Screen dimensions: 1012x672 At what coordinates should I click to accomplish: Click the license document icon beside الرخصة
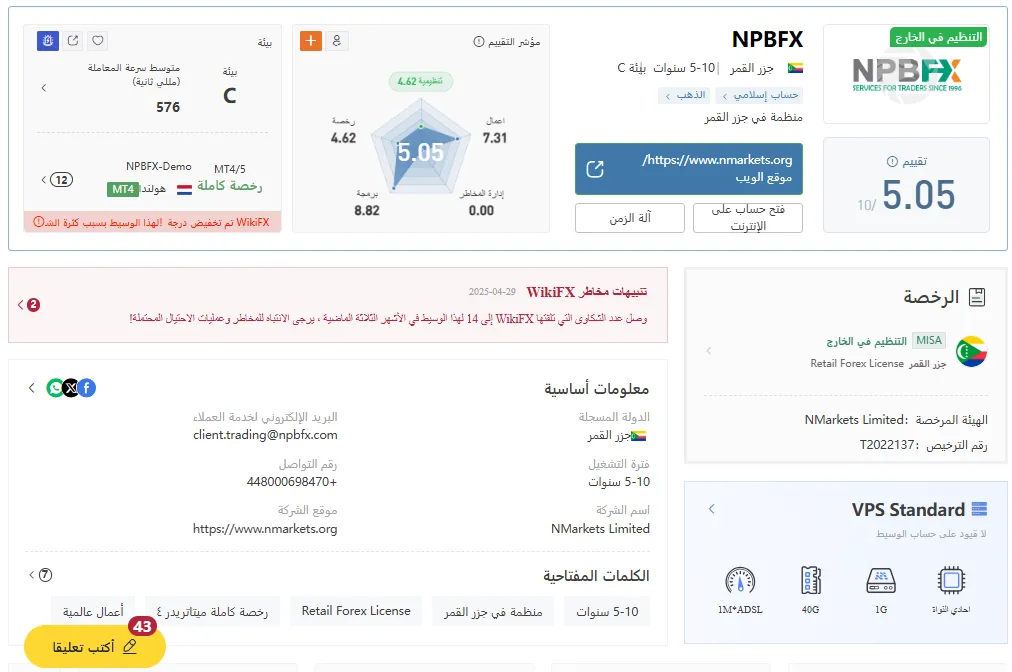point(977,297)
